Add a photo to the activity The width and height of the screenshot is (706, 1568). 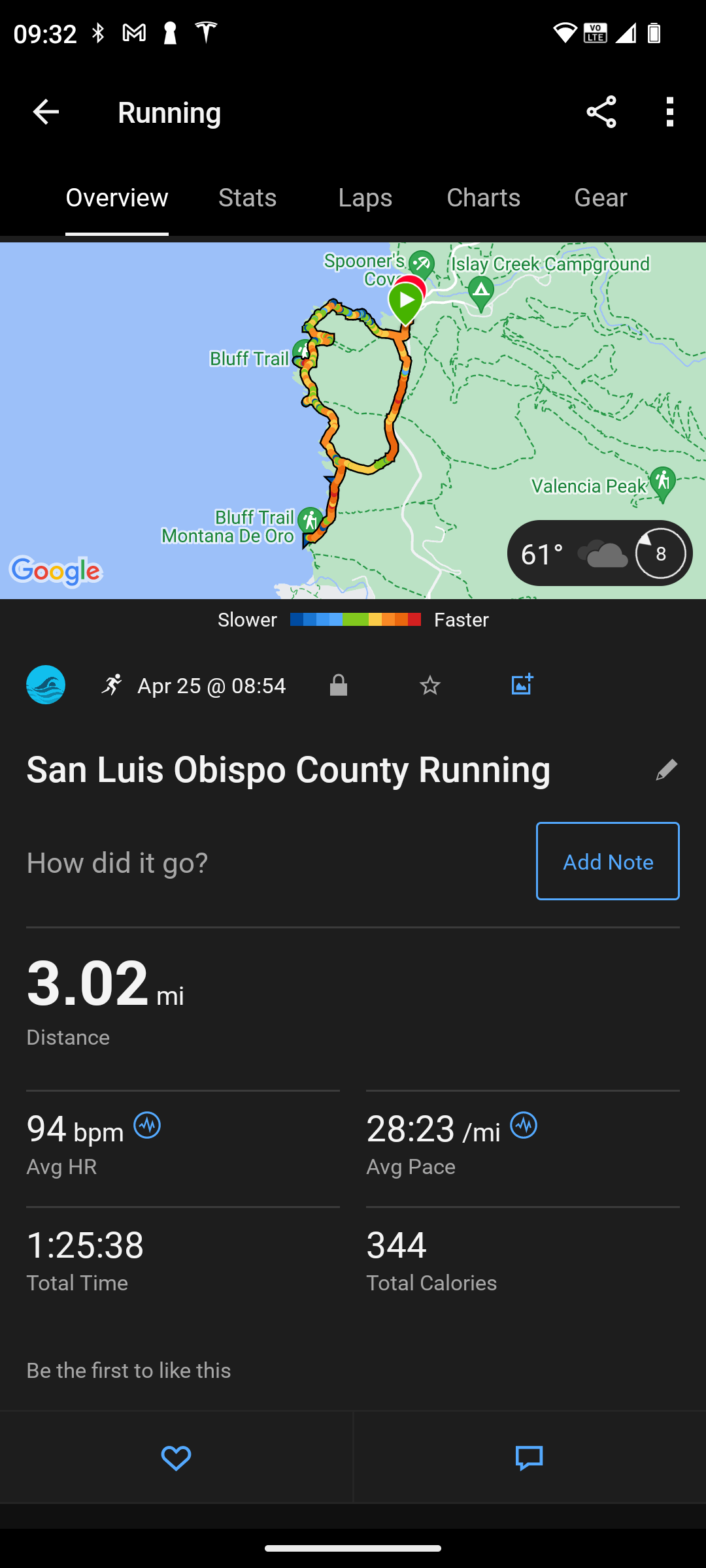(x=522, y=685)
